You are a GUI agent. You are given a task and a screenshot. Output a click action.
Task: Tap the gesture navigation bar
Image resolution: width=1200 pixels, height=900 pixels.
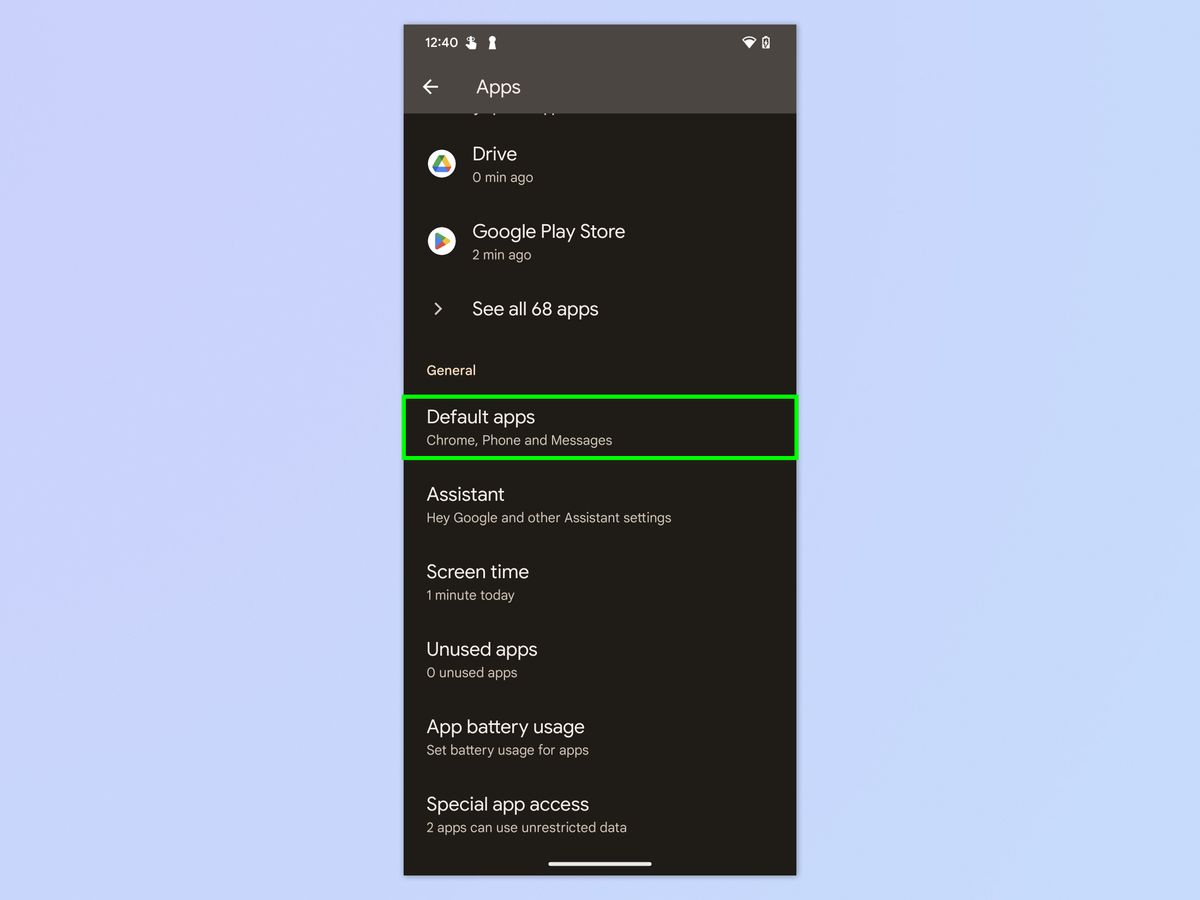tap(599, 863)
